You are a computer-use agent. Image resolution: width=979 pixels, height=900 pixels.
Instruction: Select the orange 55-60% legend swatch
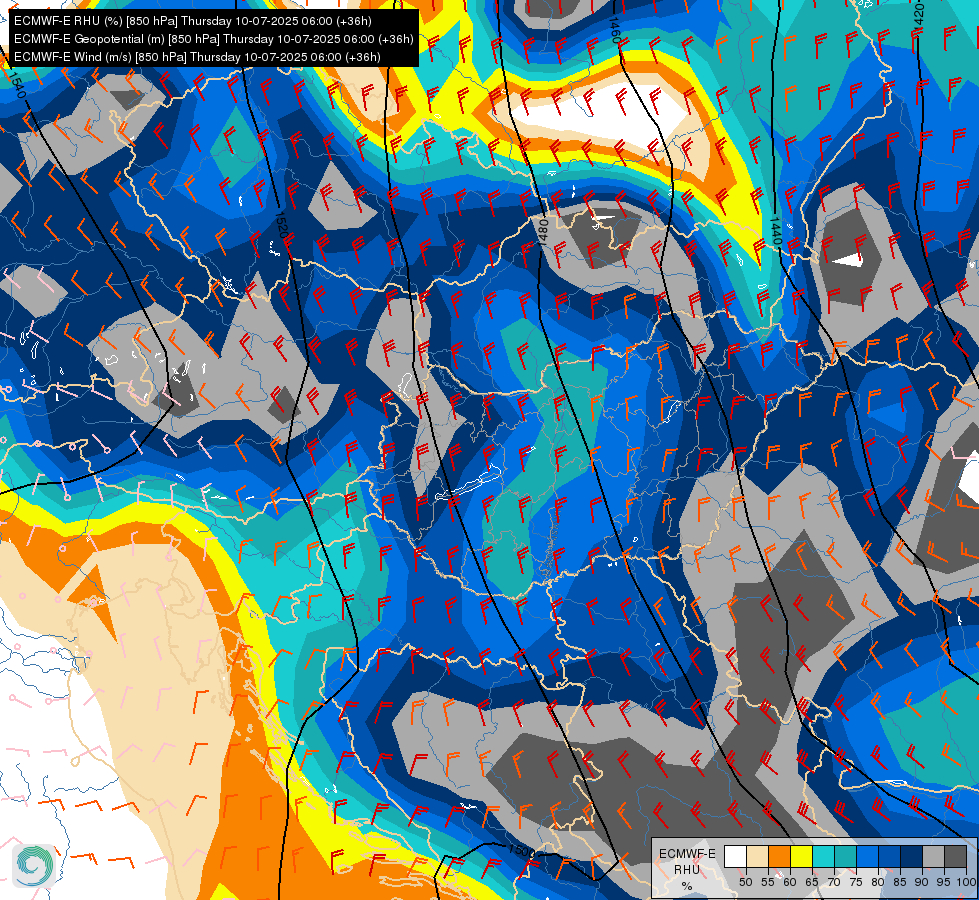tap(779, 856)
